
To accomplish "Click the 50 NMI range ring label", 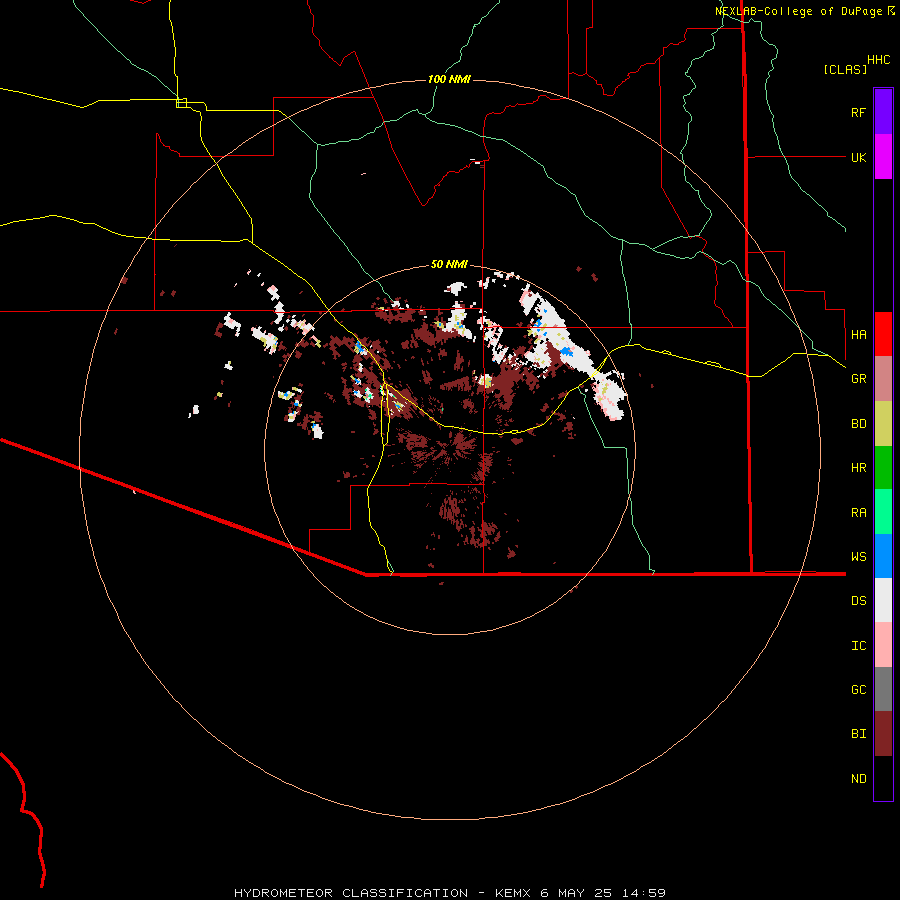I will 449,264.
